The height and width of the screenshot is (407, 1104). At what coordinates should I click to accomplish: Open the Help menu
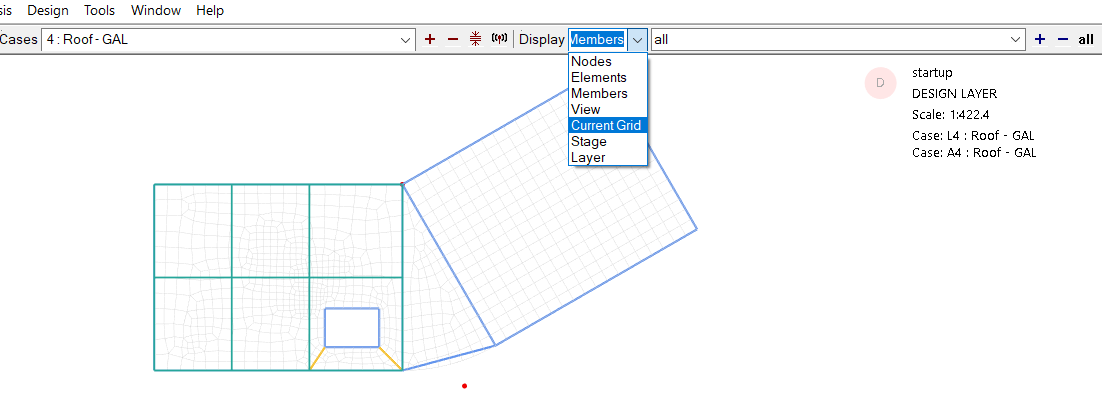point(210,11)
